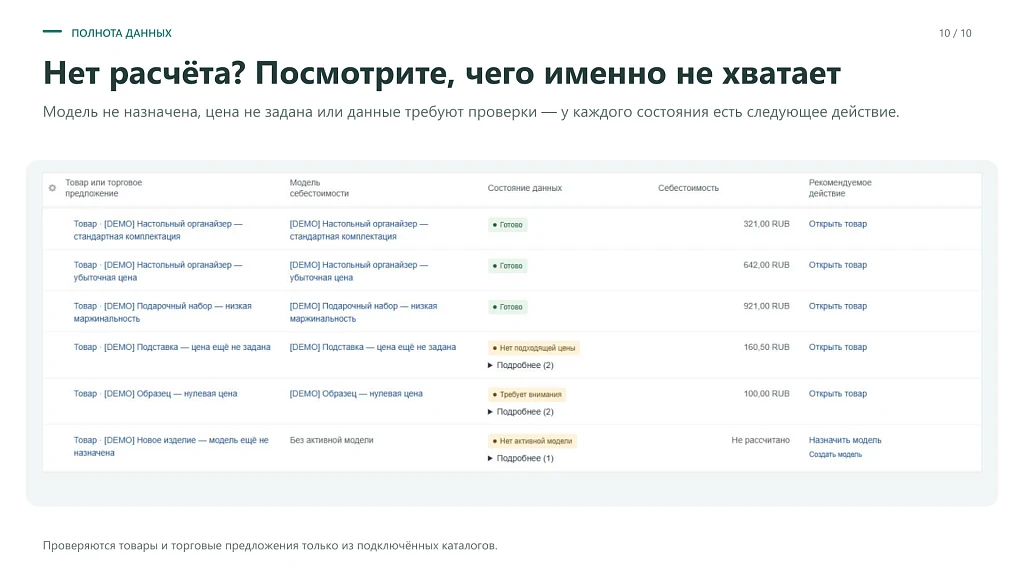Expand "Подробнее (2)" under "Требует внимания"

520,411
